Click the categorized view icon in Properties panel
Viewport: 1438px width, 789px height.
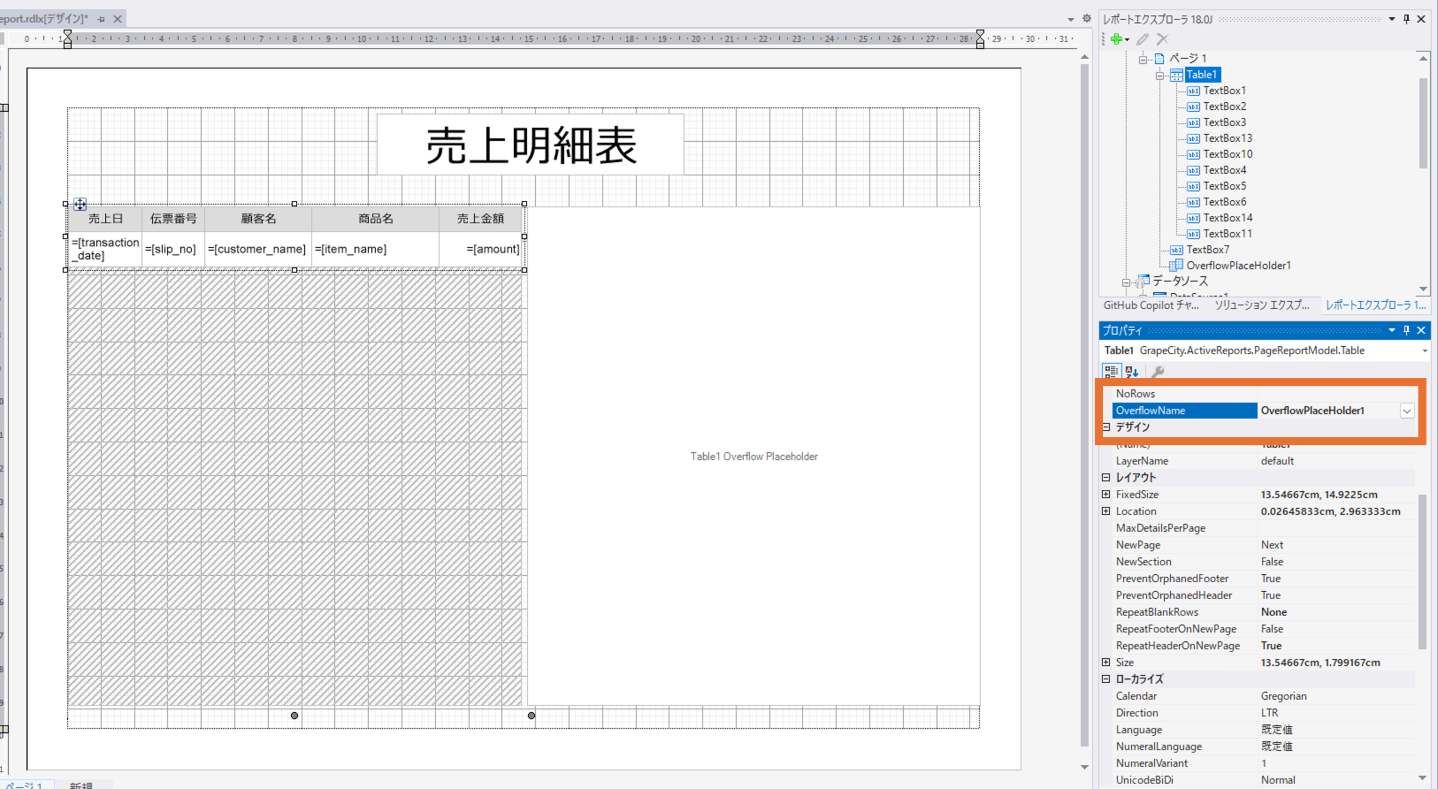pyautogui.click(x=1111, y=371)
